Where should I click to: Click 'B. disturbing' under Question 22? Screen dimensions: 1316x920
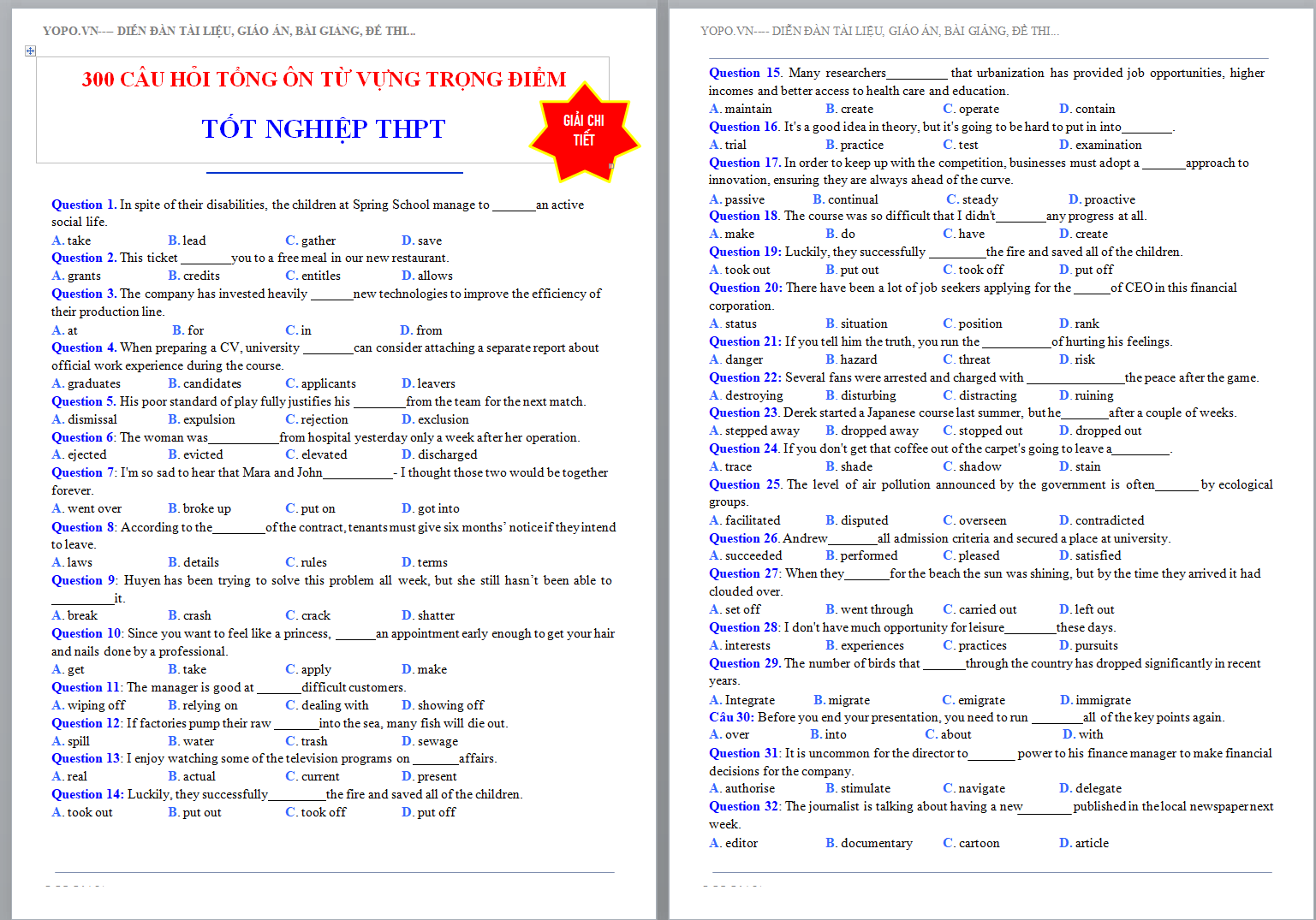pyautogui.click(x=860, y=395)
